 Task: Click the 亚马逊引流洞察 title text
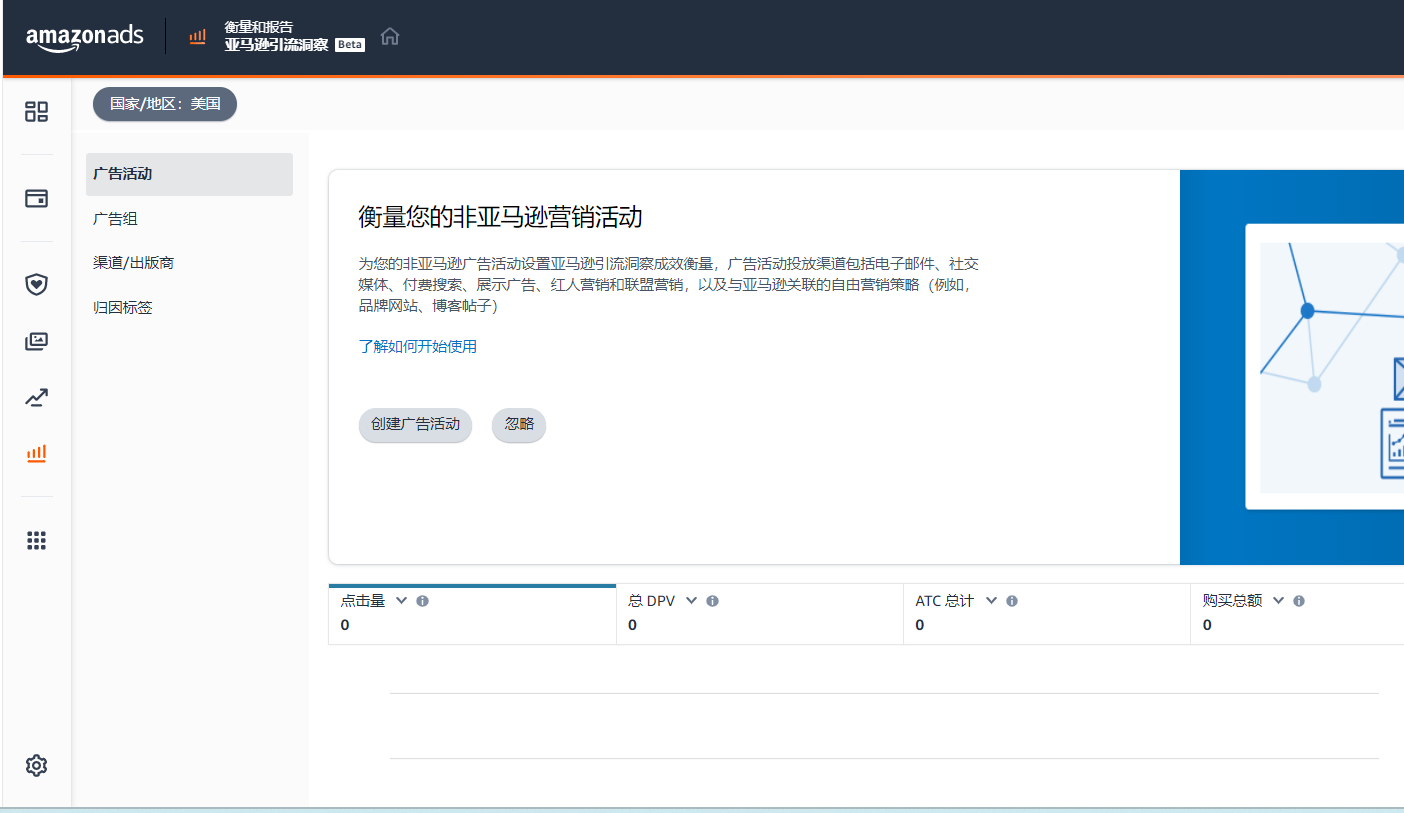coord(276,45)
